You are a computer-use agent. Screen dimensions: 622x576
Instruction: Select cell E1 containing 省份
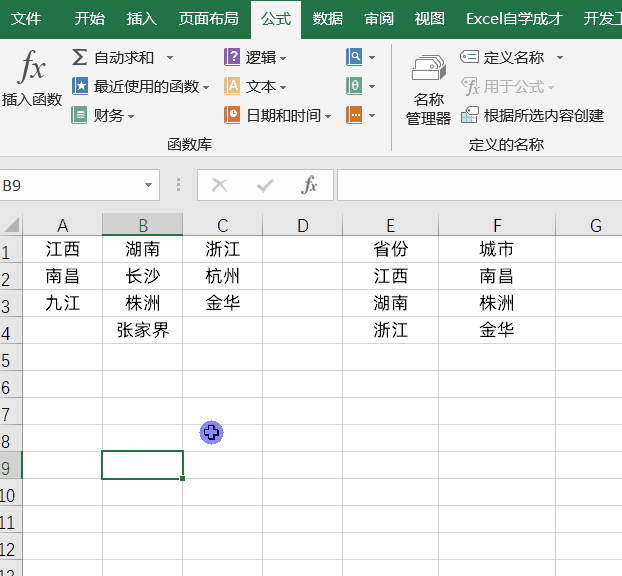(390, 249)
